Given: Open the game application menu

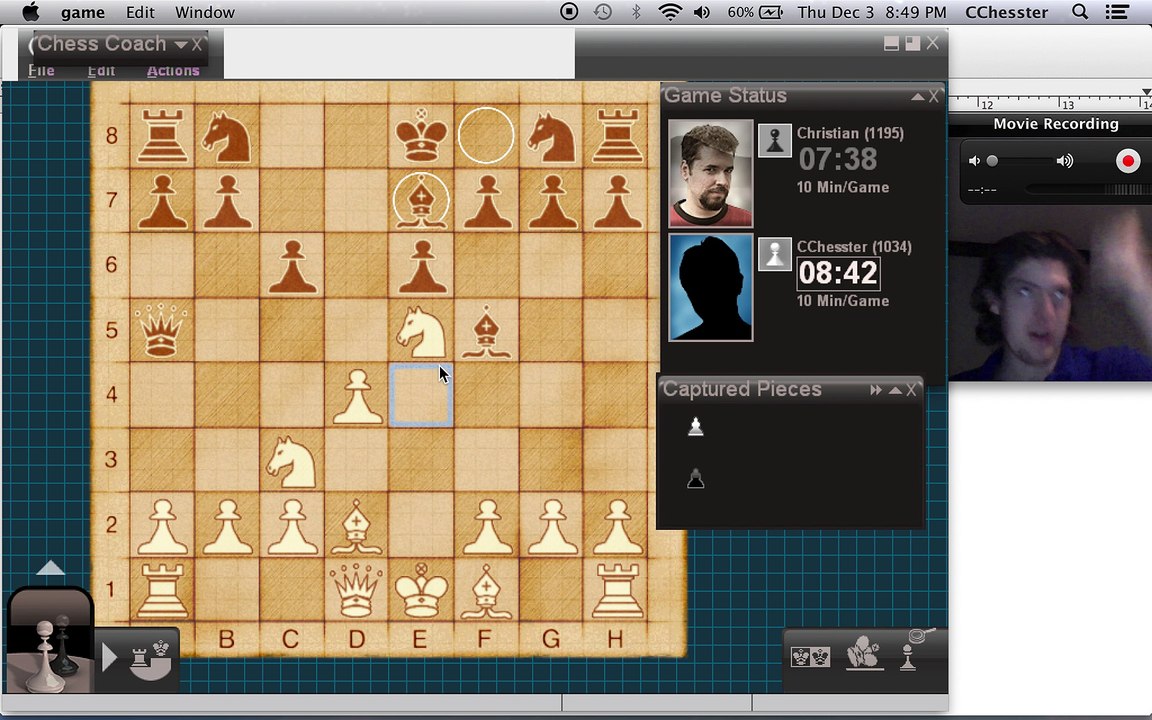Looking at the screenshot, I should tap(82, 12).
